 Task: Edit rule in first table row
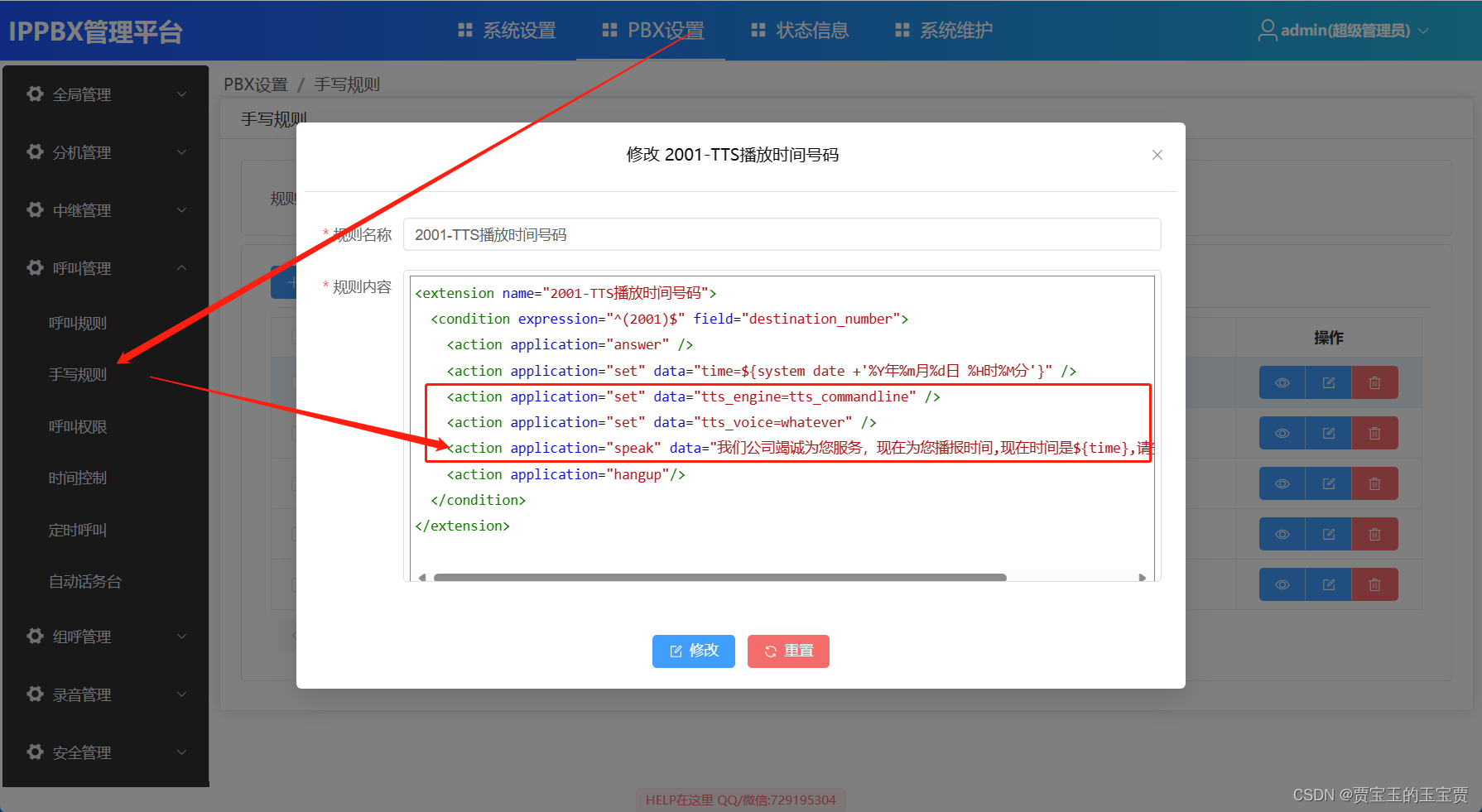click(1329, 382)
